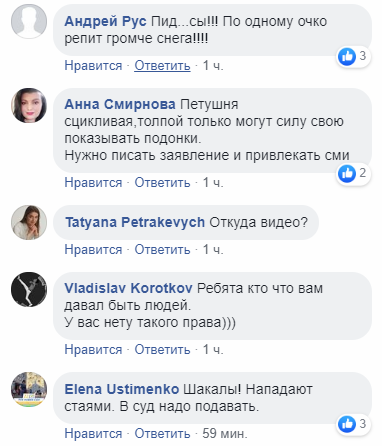382x446 pixels.
Task: Open the '59 мин.' timestamp of the last comment
Action: (x=225, y=434)
